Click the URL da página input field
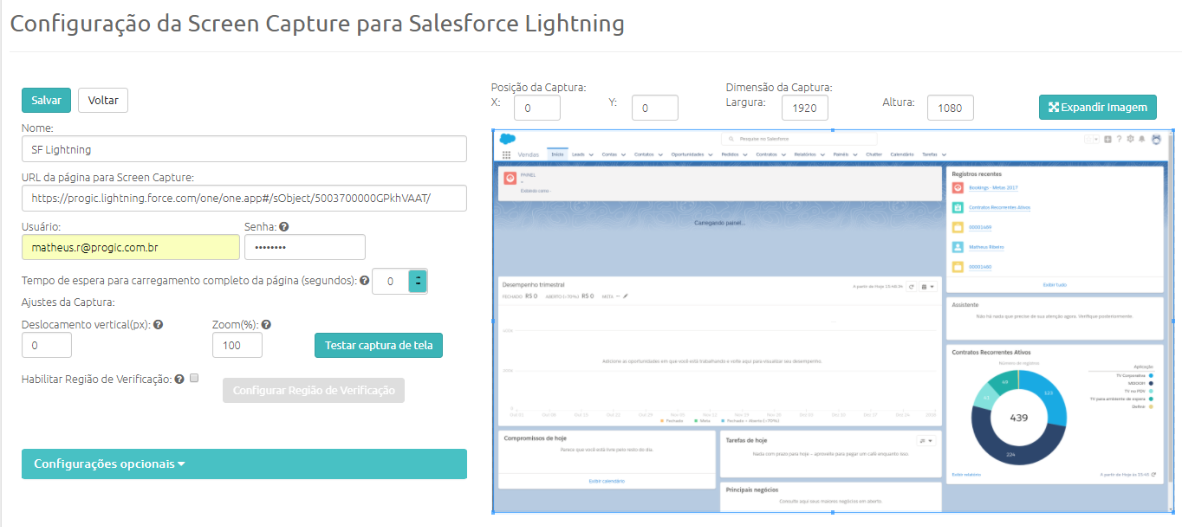The height and width of the screenshot is (527, 1182). [x=244, y=198]
